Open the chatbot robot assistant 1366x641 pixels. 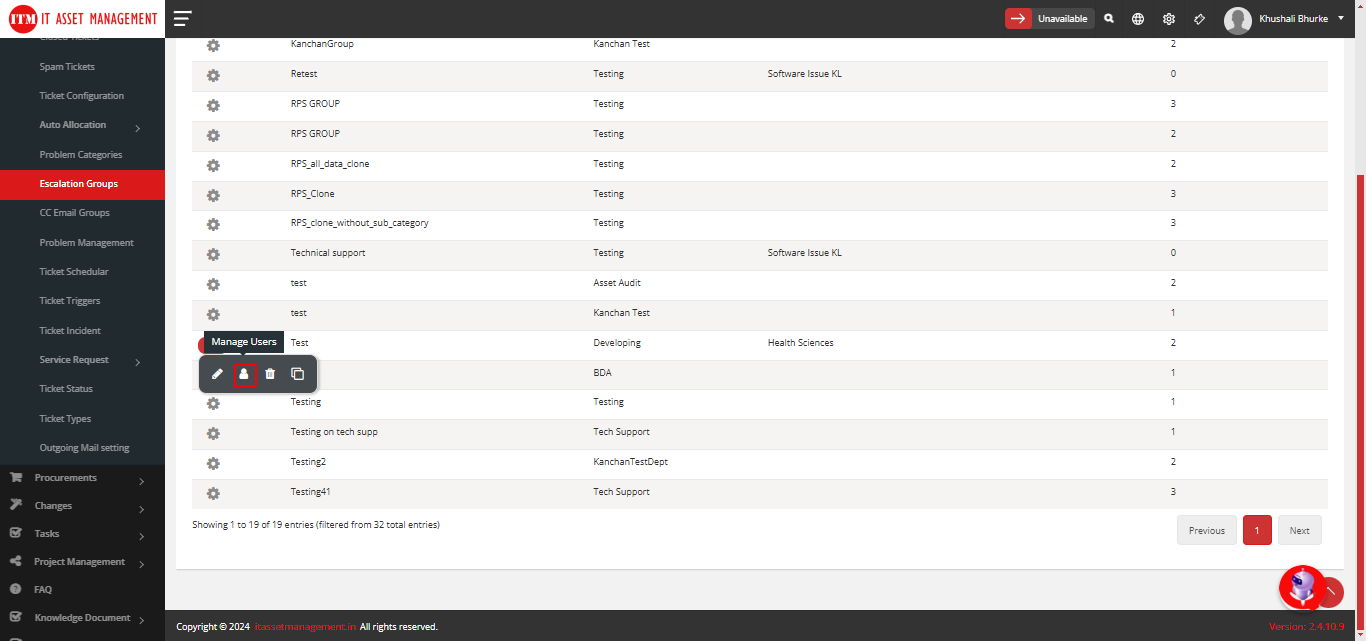click(x=1302, y=586)
